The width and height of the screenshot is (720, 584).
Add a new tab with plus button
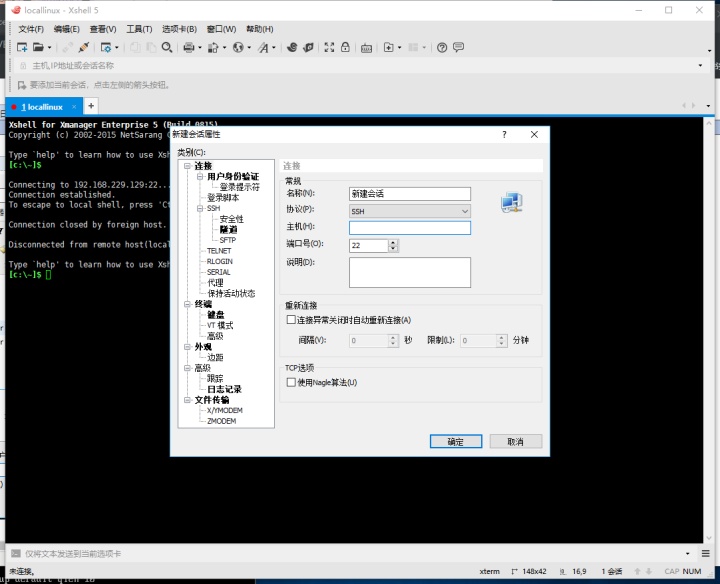[x=91, y=106]
